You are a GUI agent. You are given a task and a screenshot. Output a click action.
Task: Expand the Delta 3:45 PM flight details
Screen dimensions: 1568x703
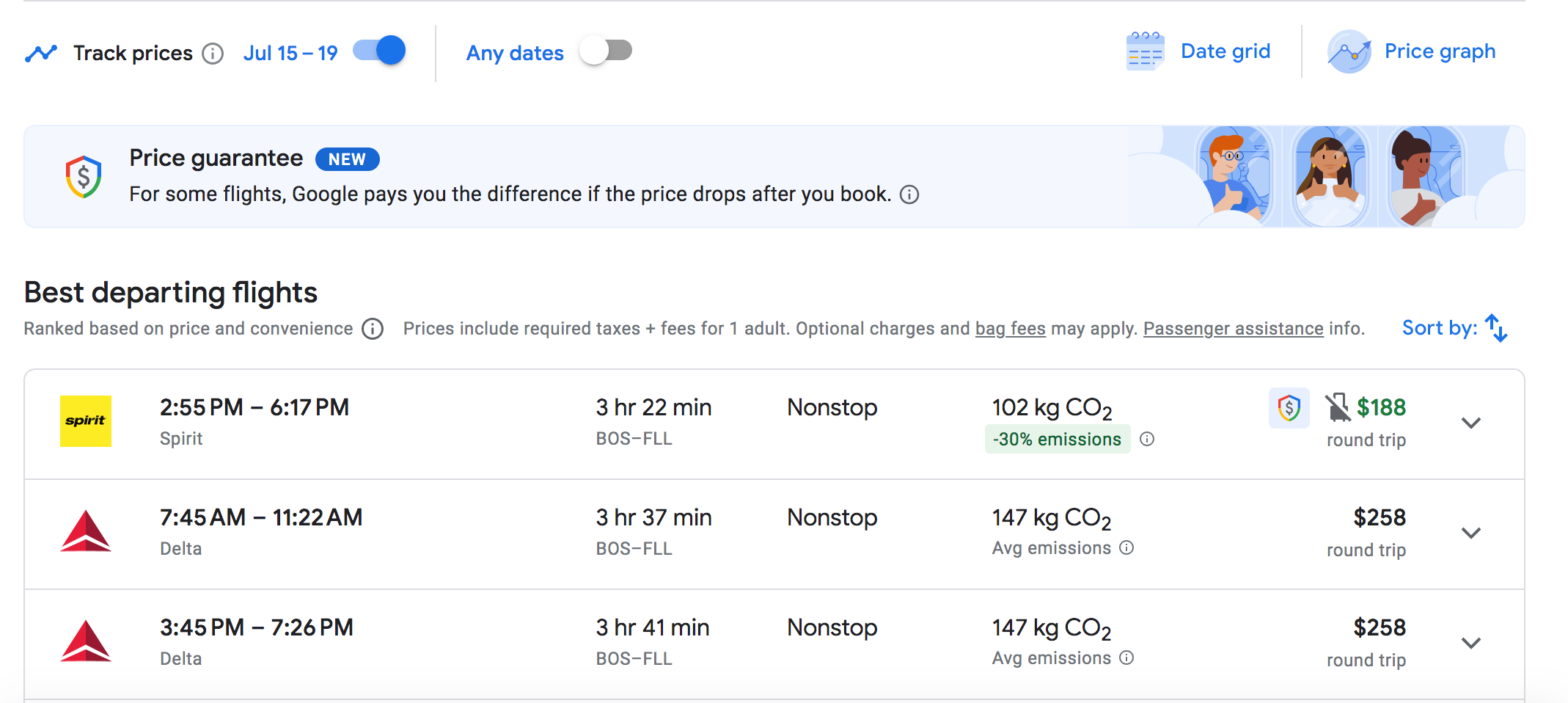coord(1470,644)
